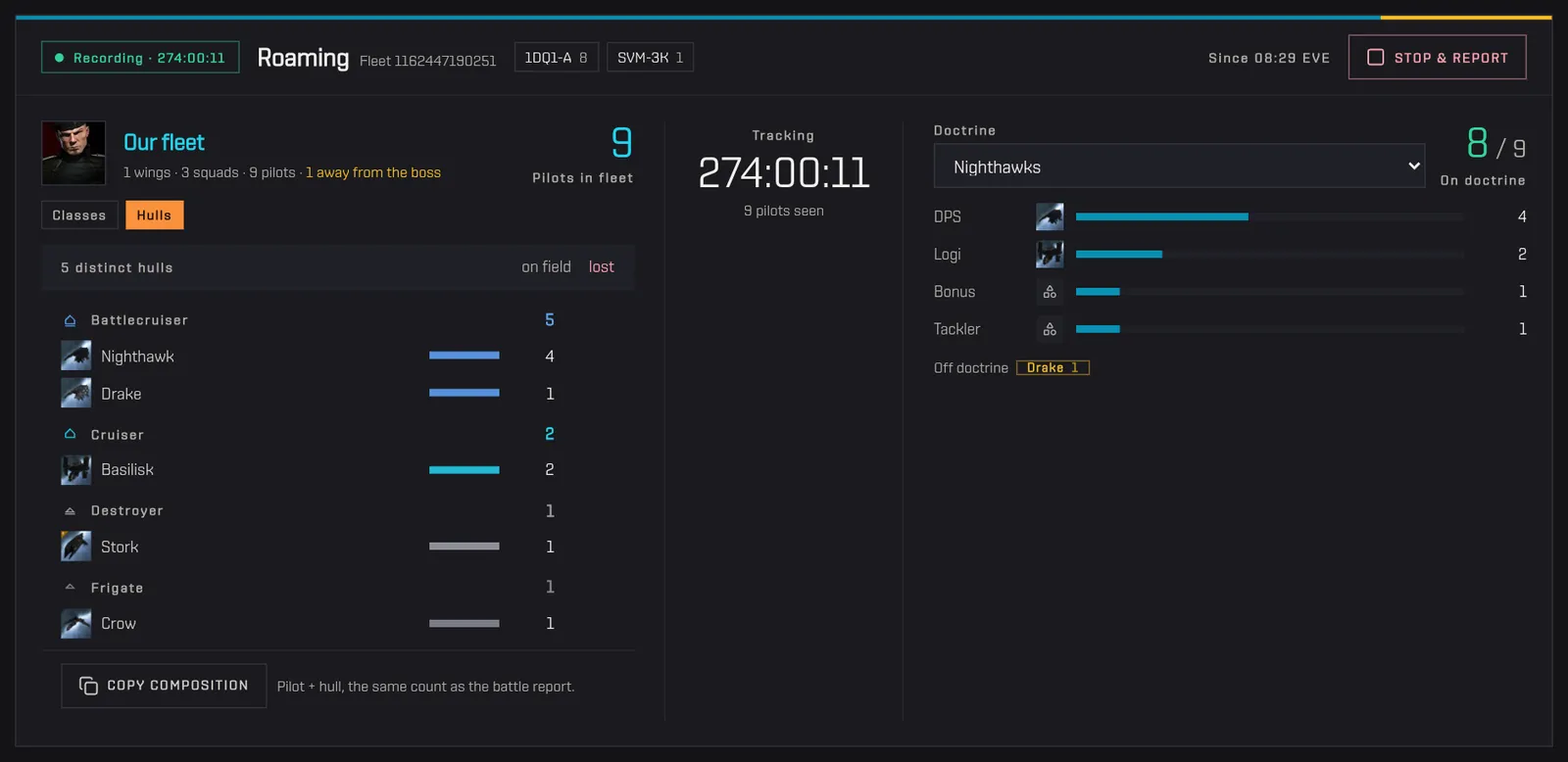Click the Copy Composition button
The height and width of the screenshot is (762, 1568).
tap(164, 686)
